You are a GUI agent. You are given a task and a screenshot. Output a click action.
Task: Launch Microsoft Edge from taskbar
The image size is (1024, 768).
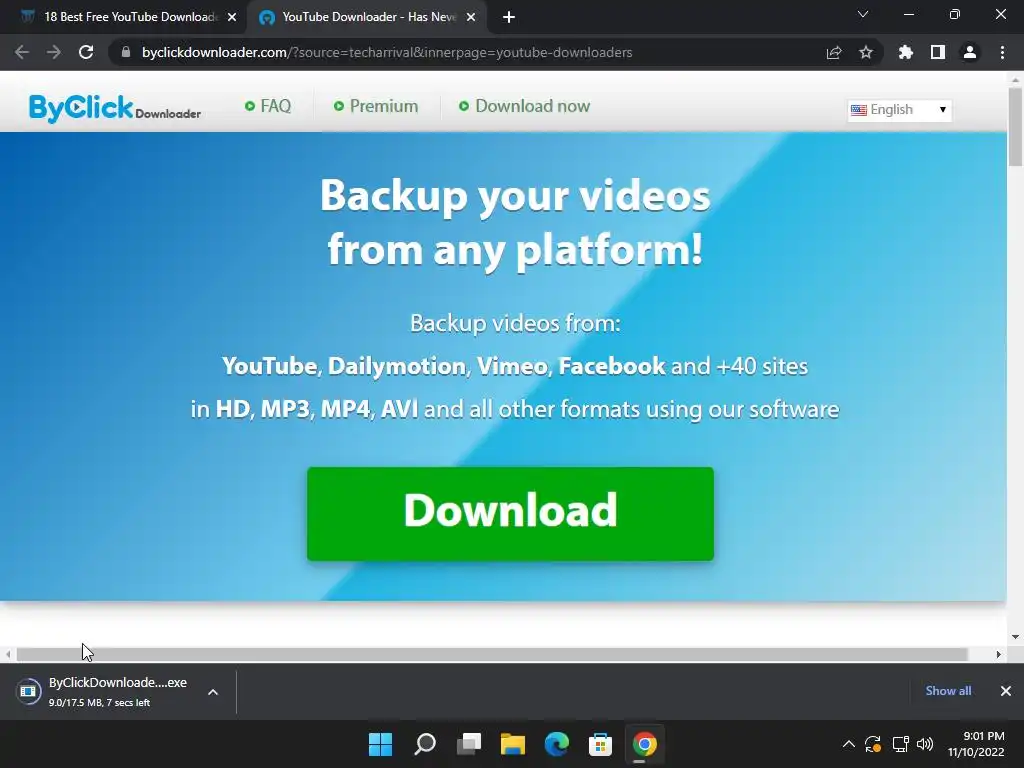[x=556, y=744]
